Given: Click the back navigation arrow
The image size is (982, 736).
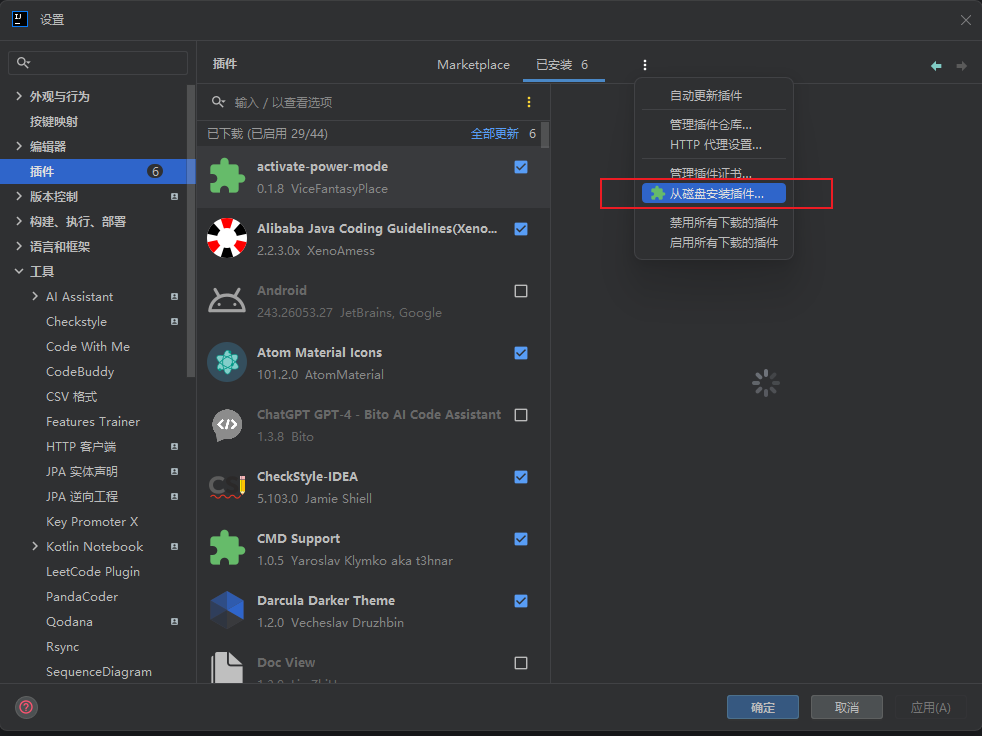Looking at the screenshot, I should 936,66.
